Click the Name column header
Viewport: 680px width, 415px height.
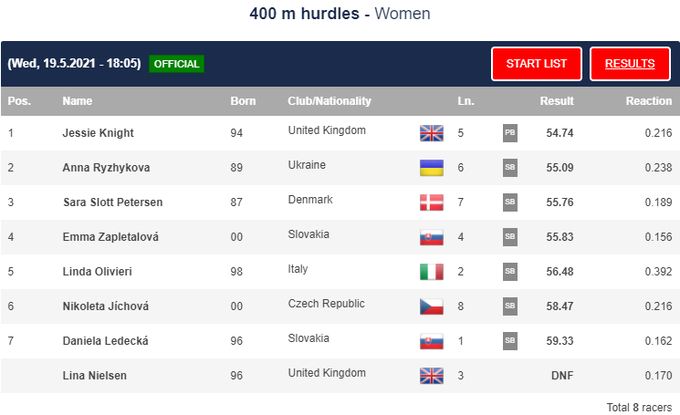(77, 101)
